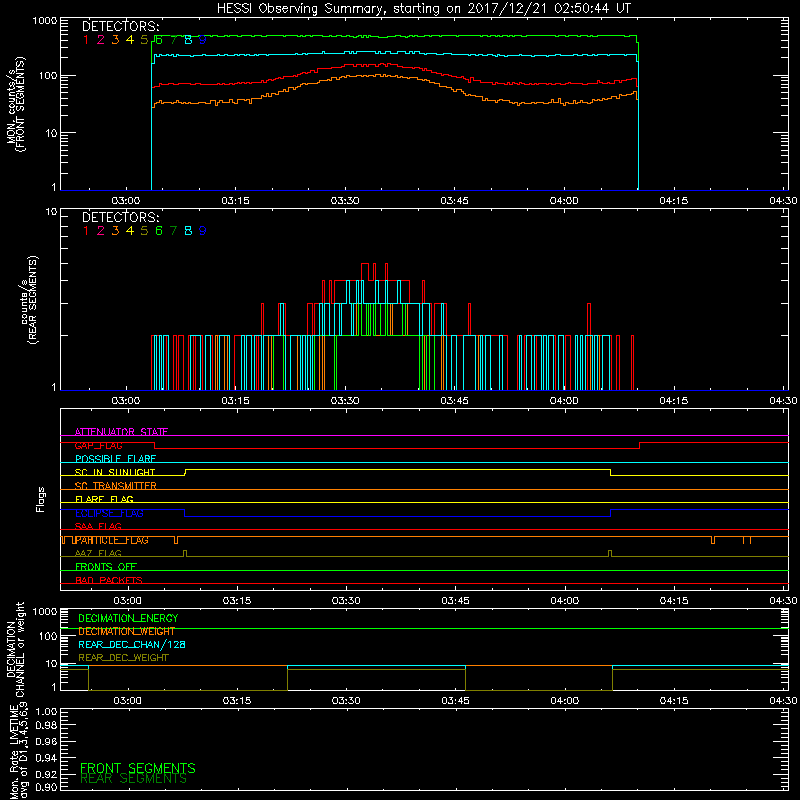Click DETECTORS: label in front segments panel

[121, 27]
